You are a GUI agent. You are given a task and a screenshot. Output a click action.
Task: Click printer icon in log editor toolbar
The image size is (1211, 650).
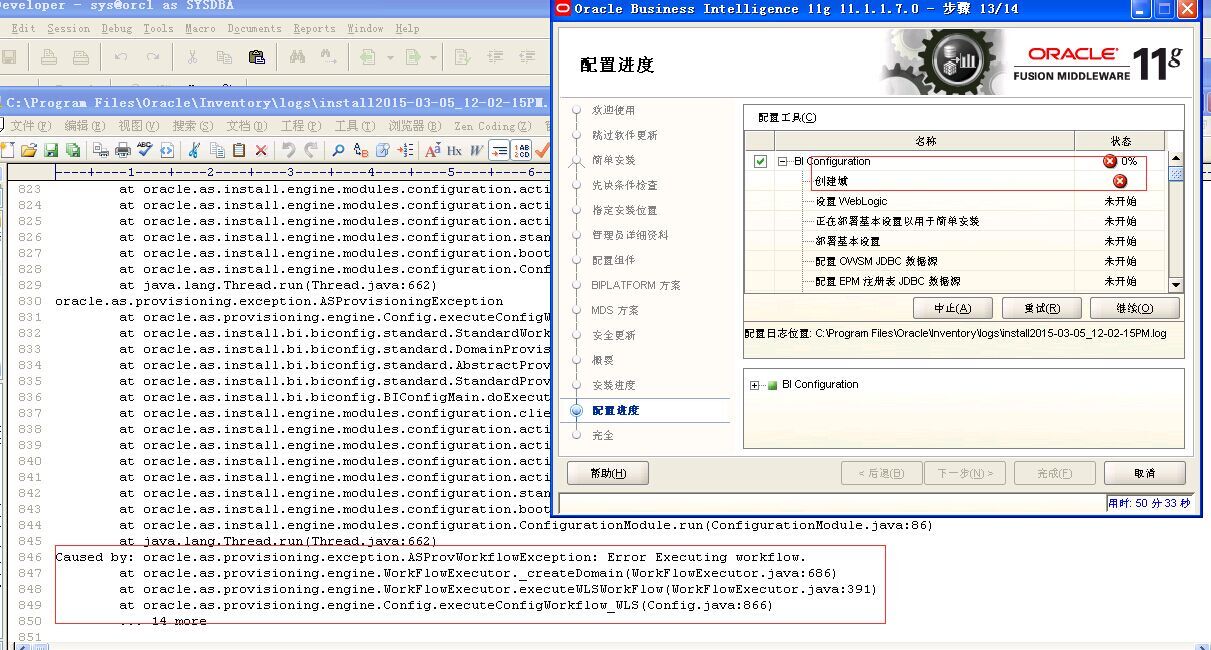tap(123, 150)
